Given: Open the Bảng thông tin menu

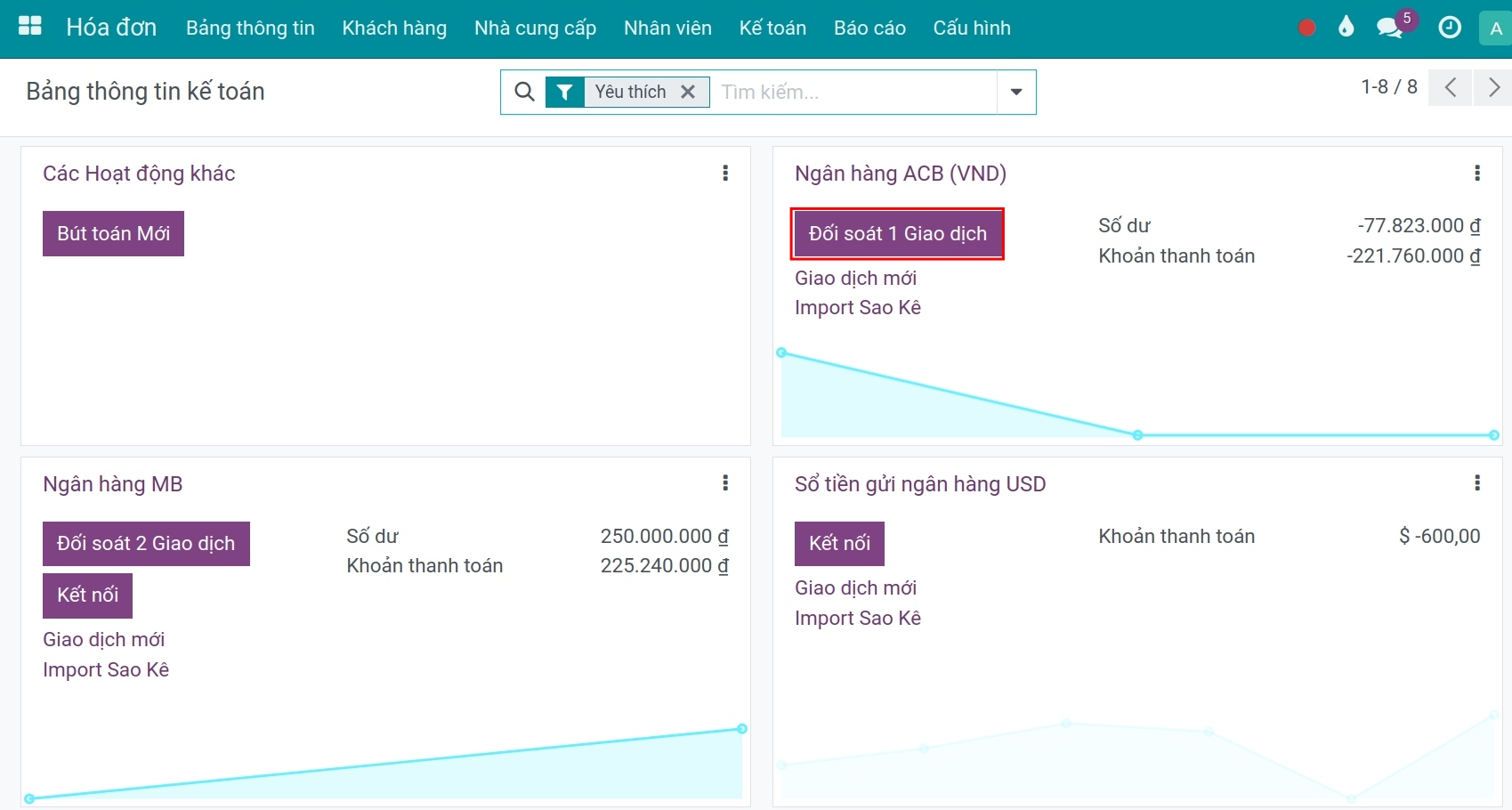Looking at the screenshot, I should click(250, 28).
